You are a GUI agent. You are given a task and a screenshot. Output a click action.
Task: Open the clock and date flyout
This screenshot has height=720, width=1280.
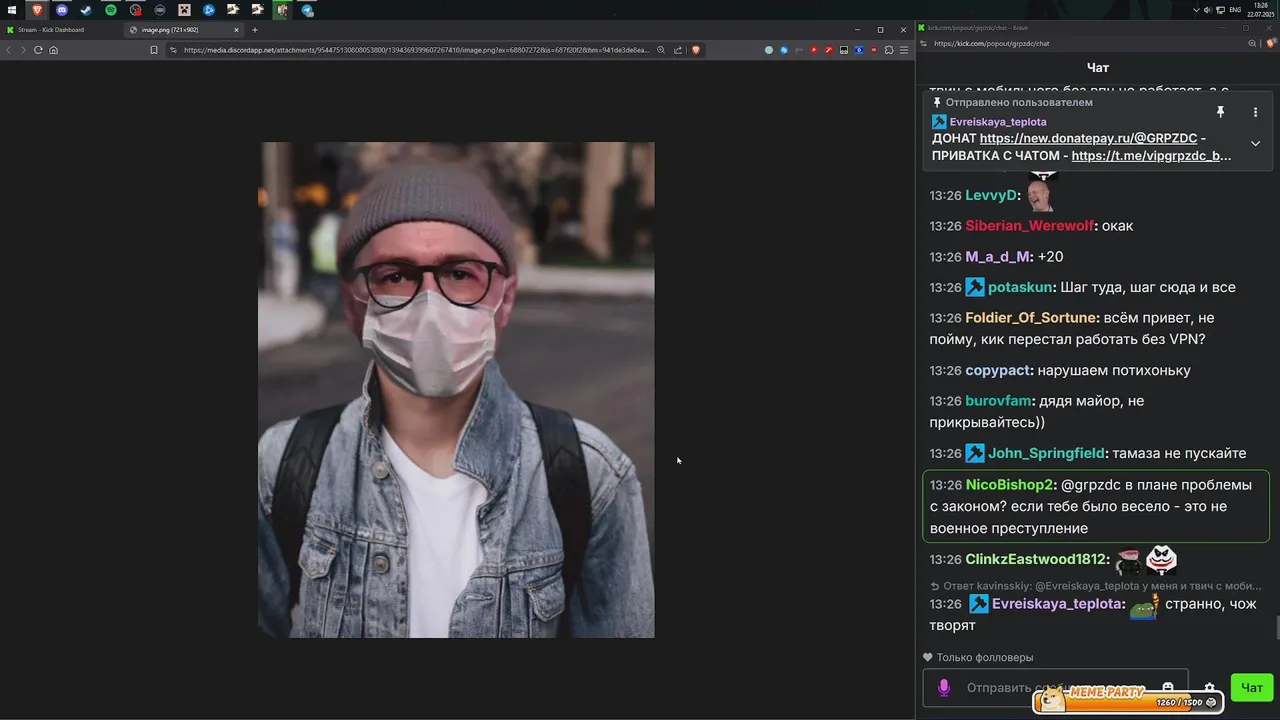1261,10
